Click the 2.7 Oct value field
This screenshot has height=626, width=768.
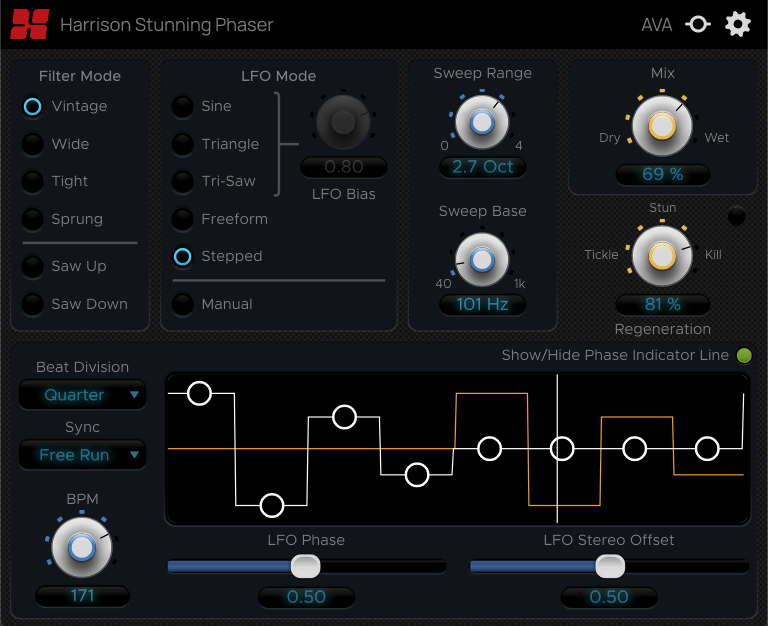pos(482,167)
